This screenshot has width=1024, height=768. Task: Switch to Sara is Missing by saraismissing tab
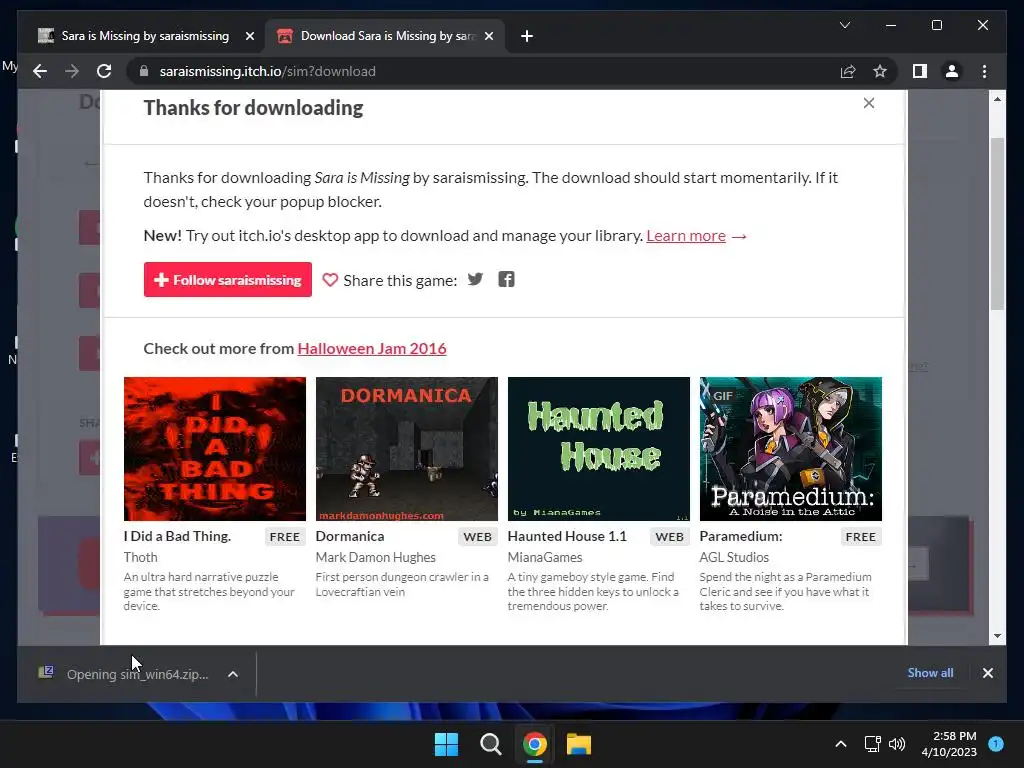[145, 36]
